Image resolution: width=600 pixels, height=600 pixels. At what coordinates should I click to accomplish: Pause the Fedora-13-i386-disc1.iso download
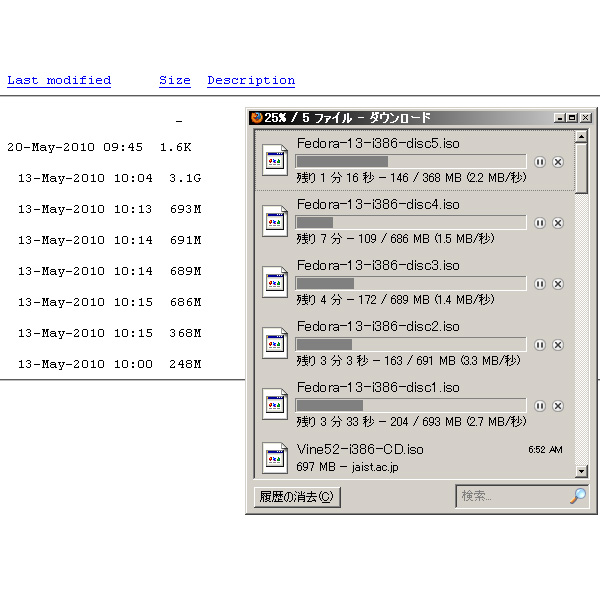pos(540,406)
